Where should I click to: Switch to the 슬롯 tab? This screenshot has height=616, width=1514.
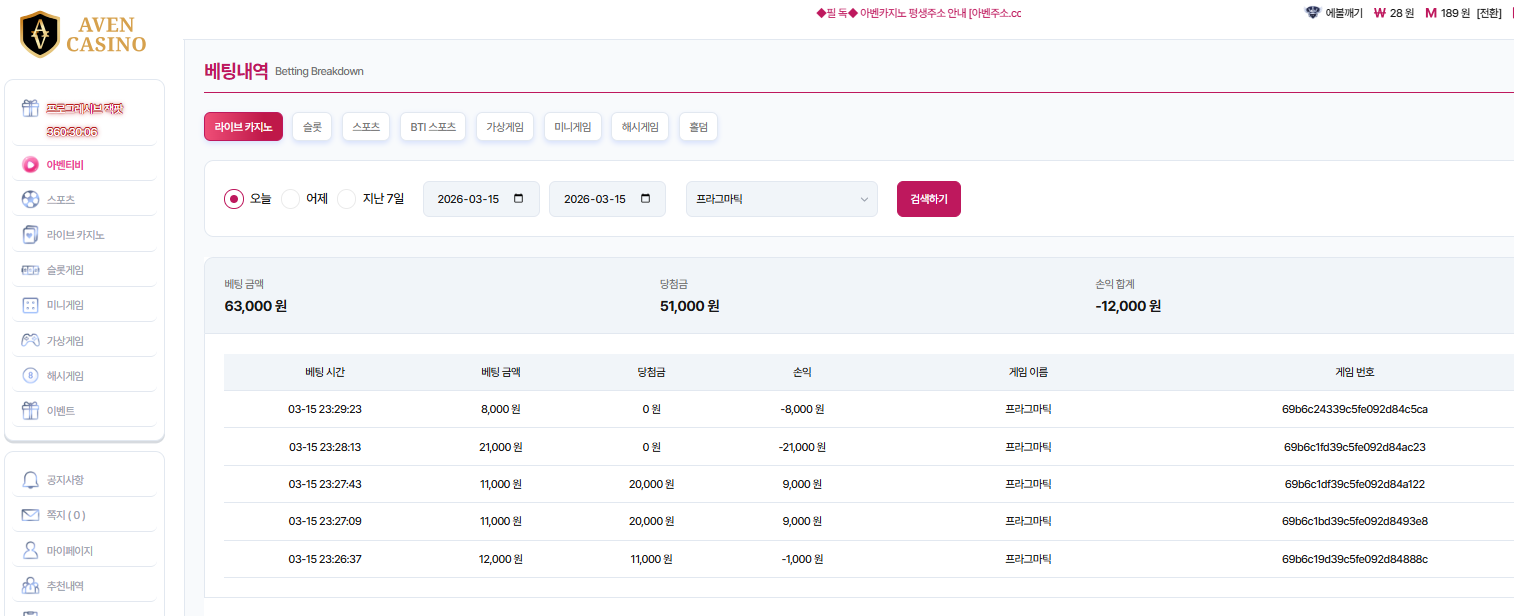pos(312,127)
